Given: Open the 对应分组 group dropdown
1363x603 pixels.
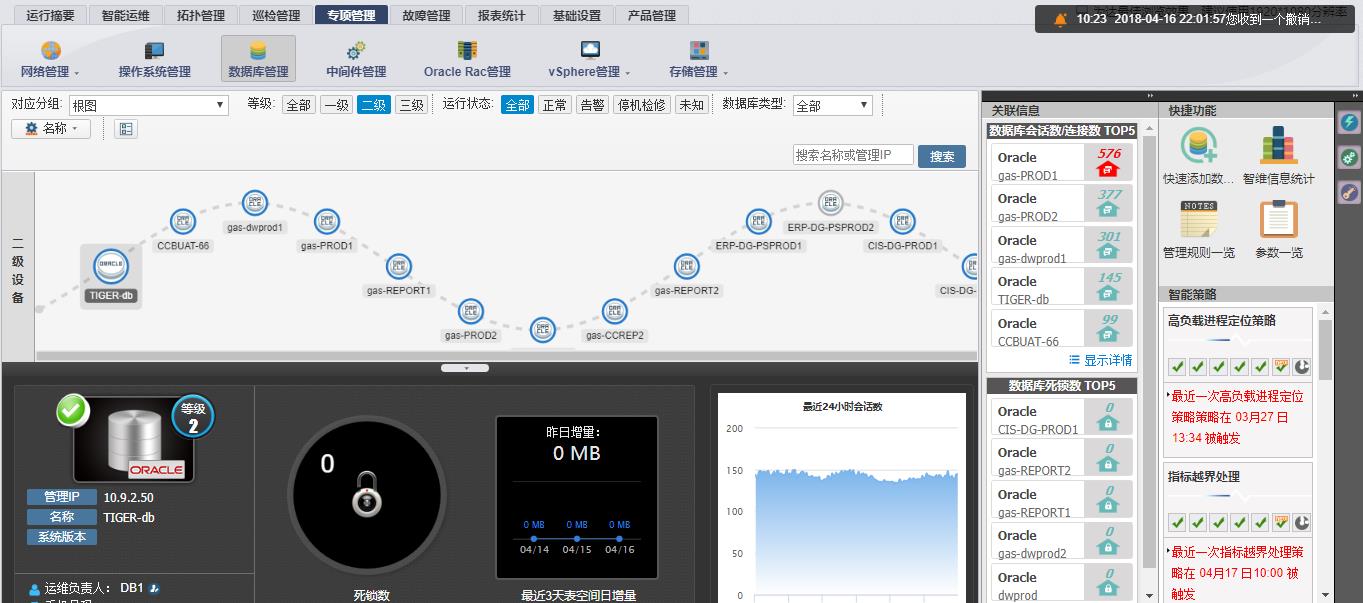Looking at the screenshot, I should [150, 103].
